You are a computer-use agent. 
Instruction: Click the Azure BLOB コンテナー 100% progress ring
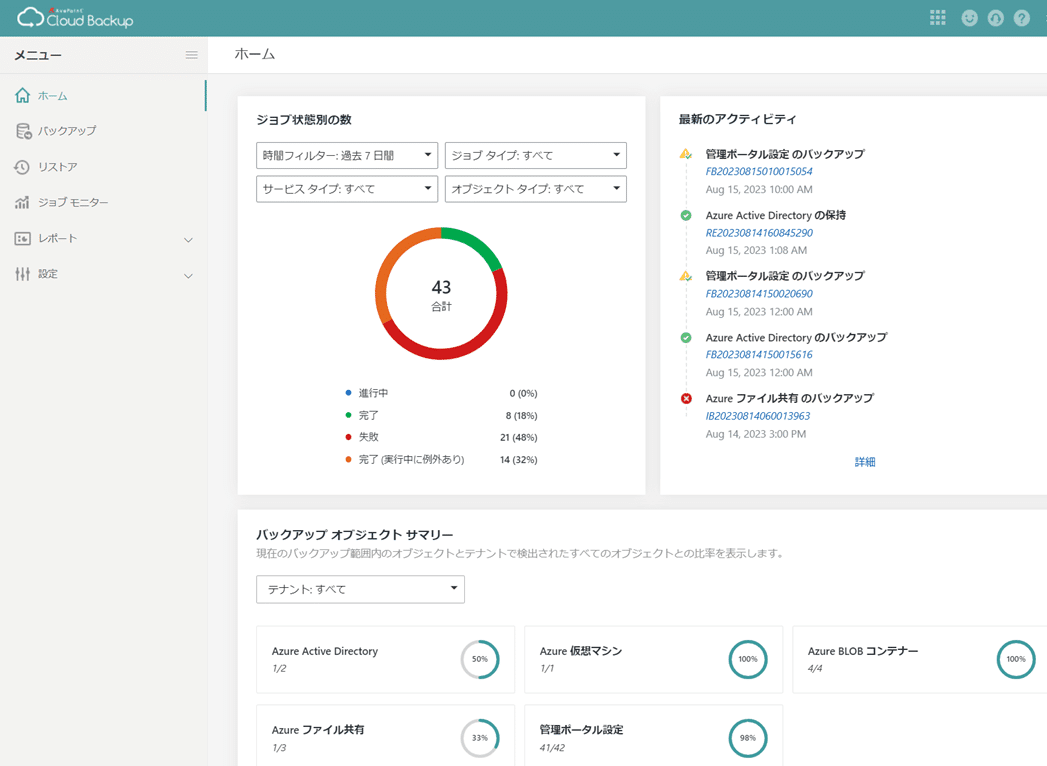pyautogui.click(x=1016, y=659)
